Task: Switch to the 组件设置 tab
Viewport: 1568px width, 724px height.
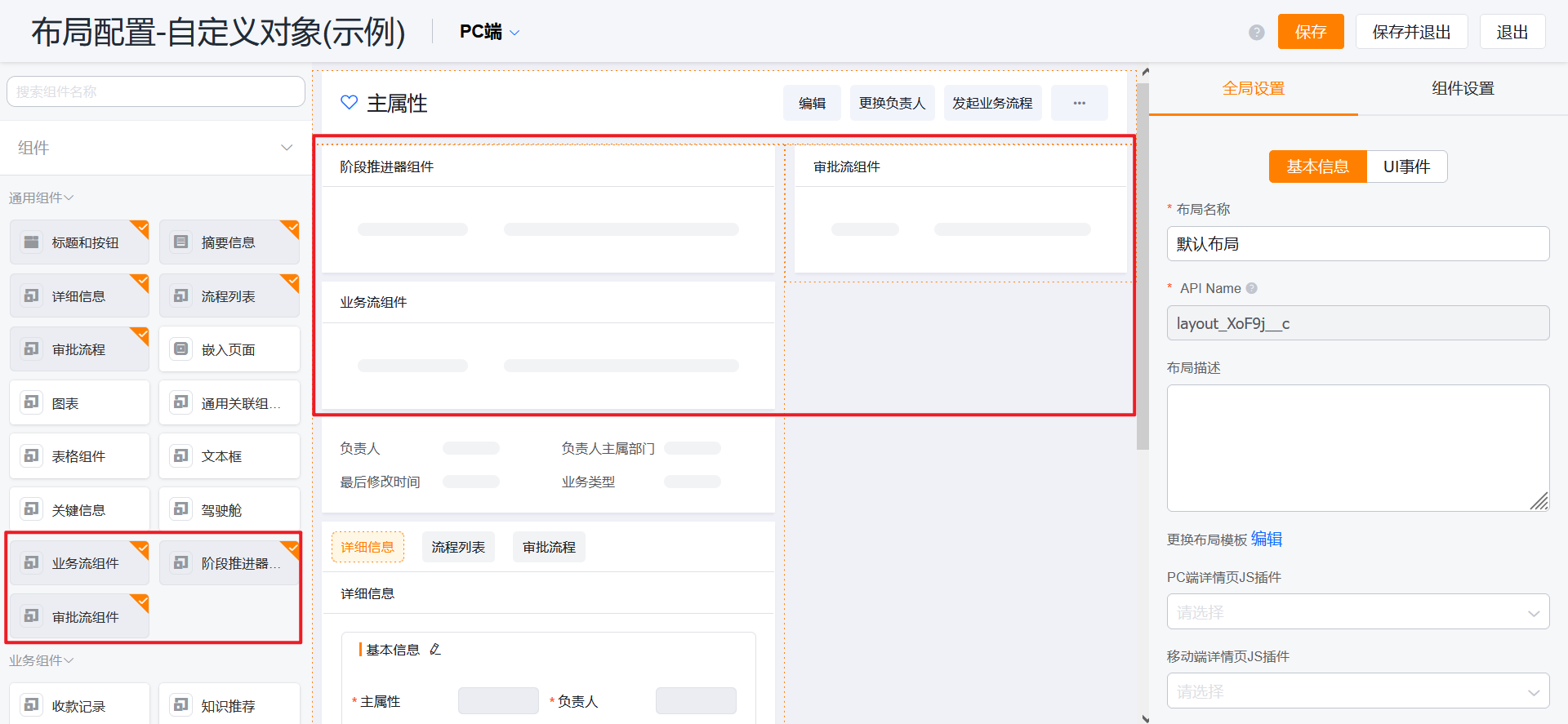Action: (x=1463, y=88)
